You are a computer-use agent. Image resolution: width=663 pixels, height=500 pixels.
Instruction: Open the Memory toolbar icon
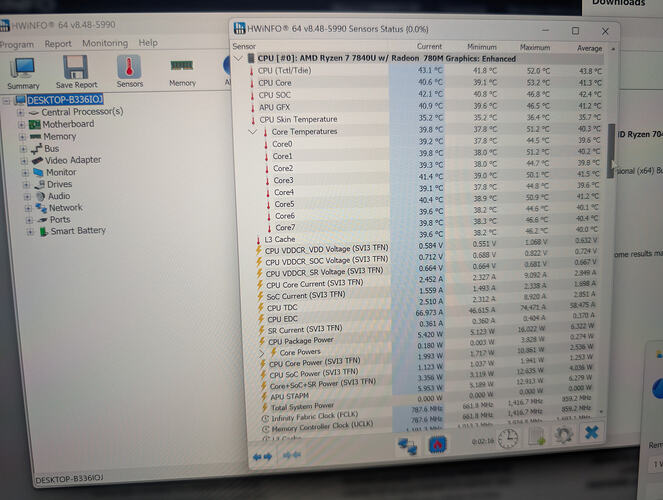click(182, 72)
